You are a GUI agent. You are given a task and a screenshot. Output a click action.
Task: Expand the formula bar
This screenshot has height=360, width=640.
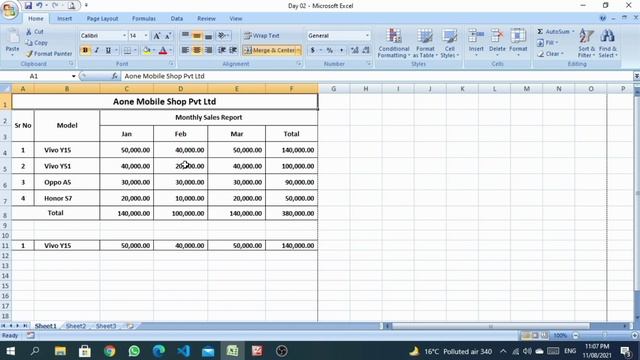636,76
